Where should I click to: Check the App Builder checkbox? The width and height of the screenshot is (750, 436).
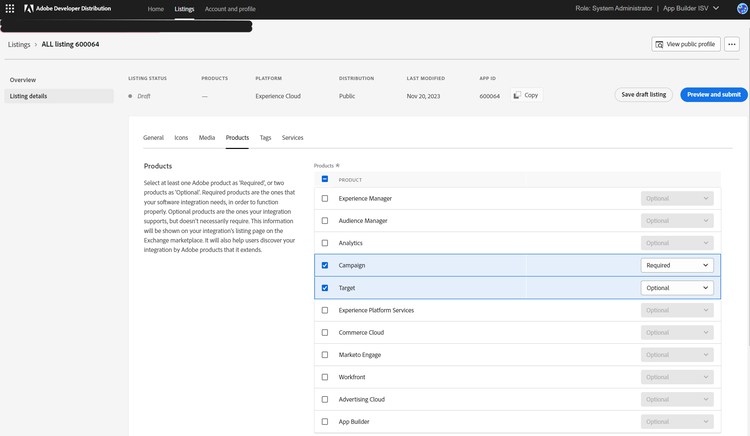pos(325,422)
